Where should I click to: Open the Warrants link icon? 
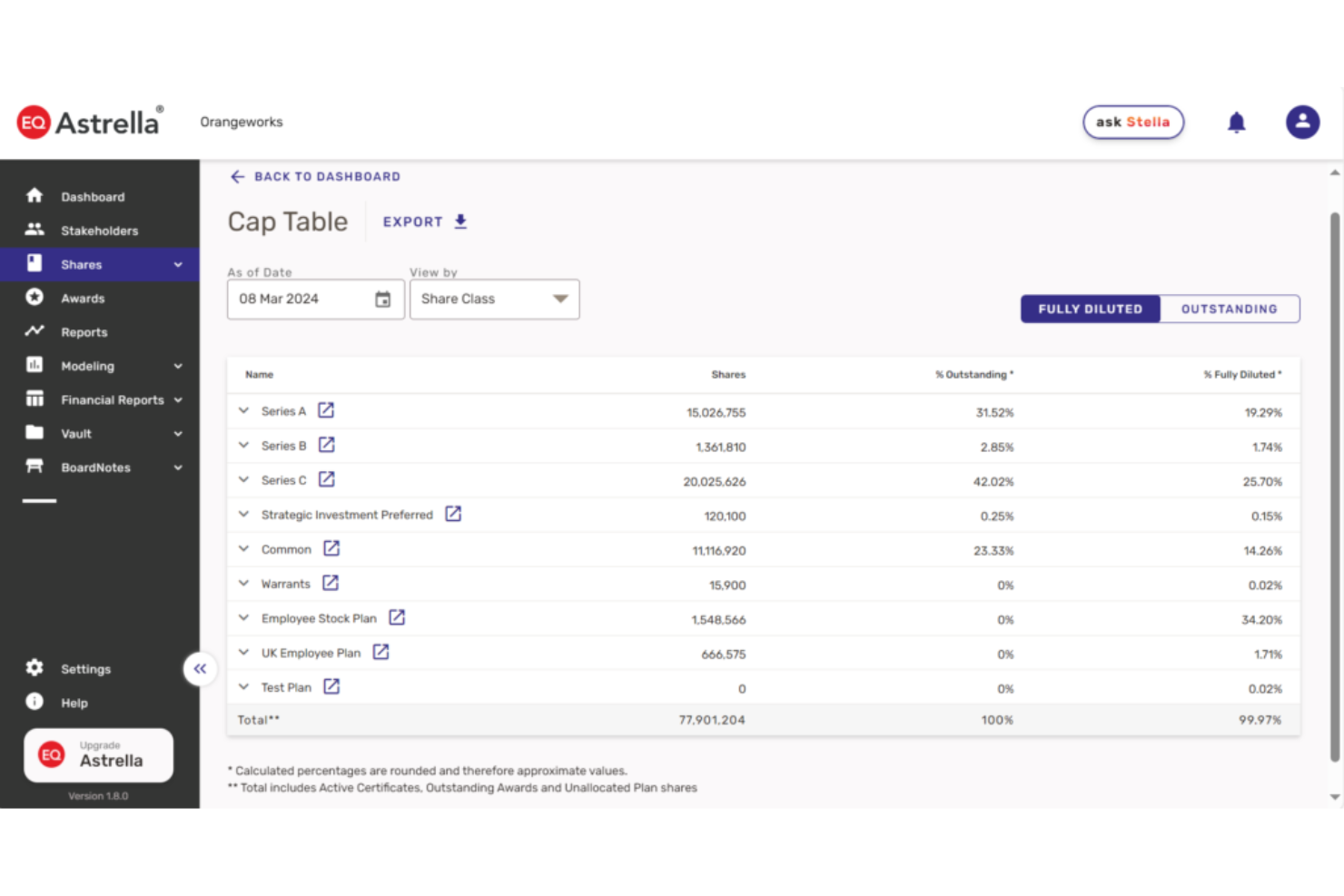point(331,583)
